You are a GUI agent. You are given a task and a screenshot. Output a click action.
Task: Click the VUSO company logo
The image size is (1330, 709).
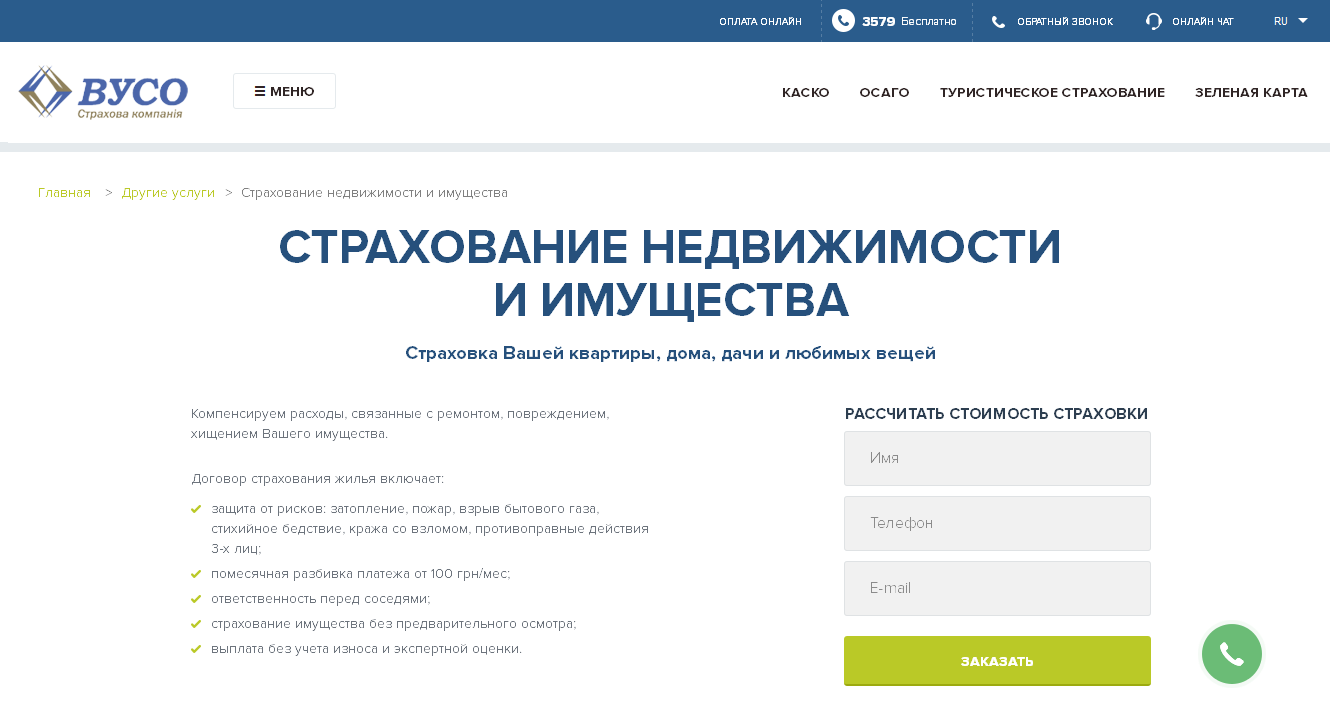coord(103,92)
